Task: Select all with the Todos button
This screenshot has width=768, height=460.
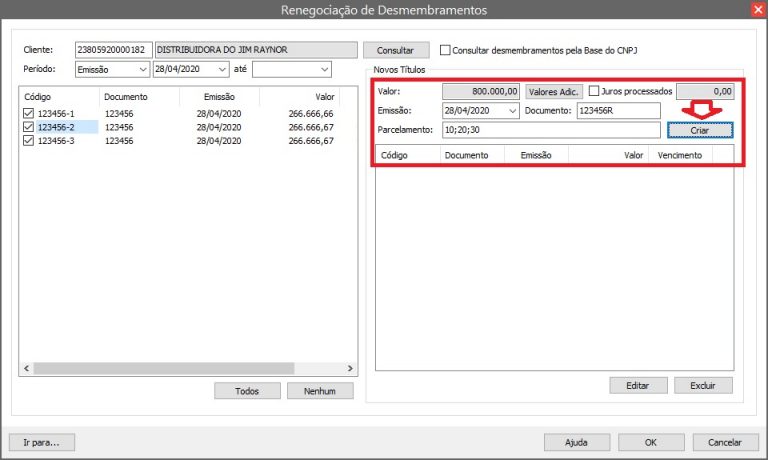Action: click(247, 391)
